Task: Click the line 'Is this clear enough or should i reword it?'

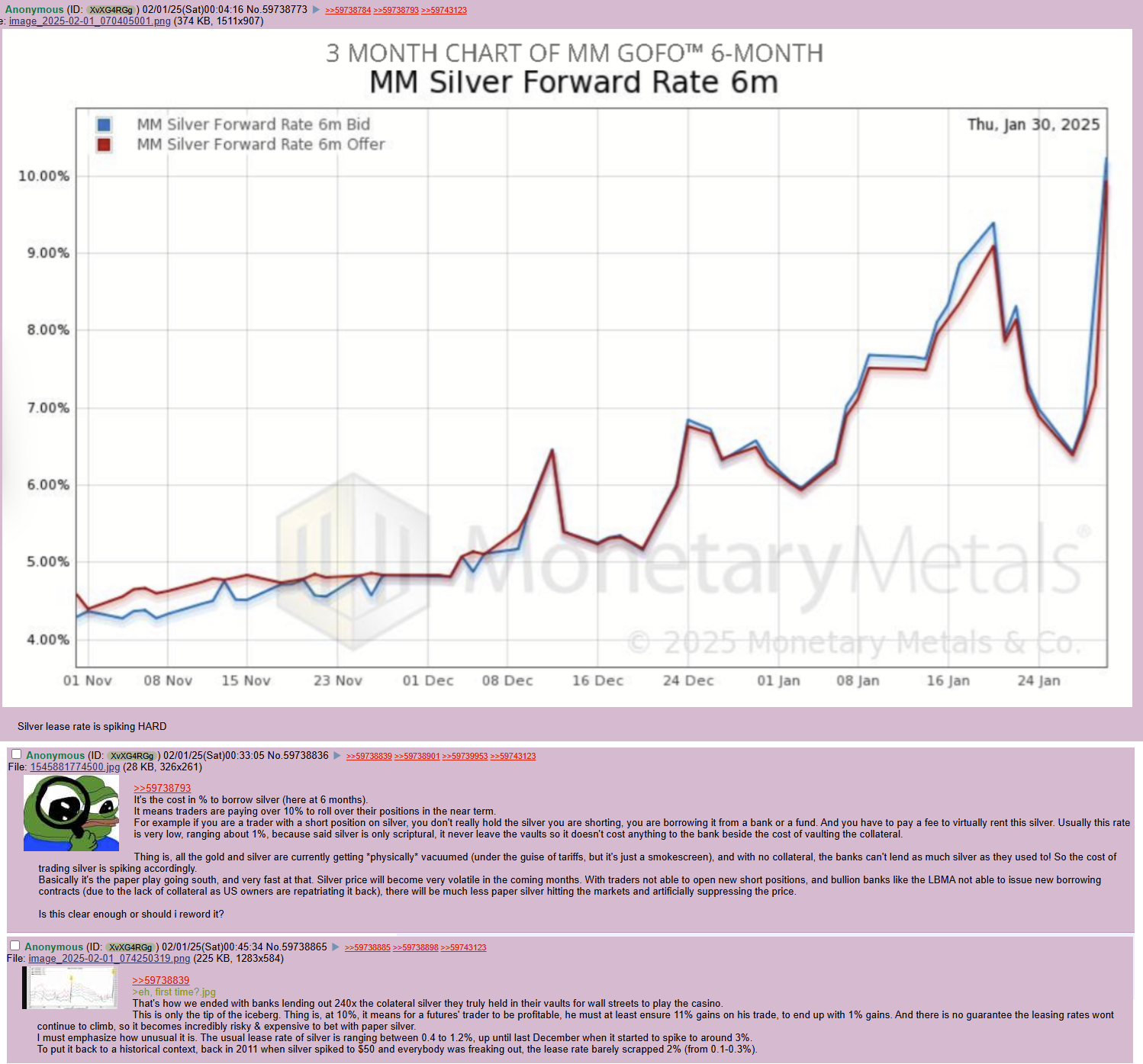Action: pyautogui.click(x=131, y=915)
